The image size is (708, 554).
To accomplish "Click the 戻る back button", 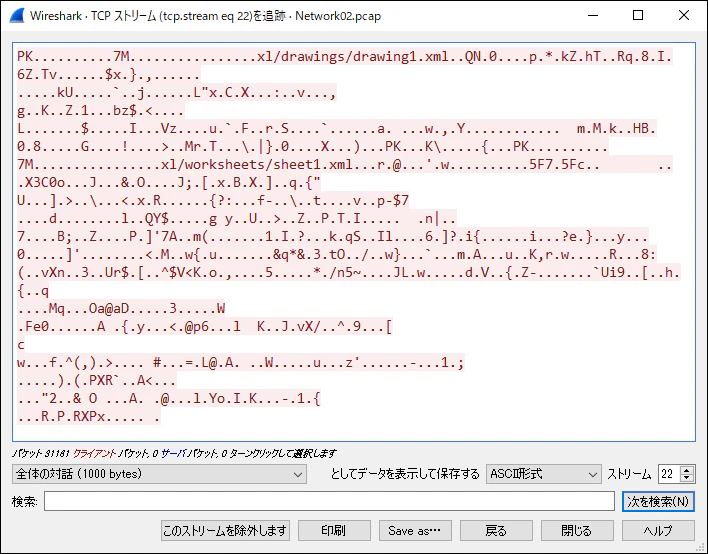I will (x=496, y=531).
